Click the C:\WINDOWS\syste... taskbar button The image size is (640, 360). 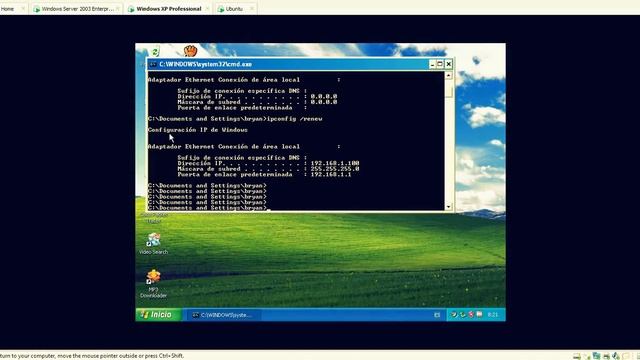tap(223, 315)
